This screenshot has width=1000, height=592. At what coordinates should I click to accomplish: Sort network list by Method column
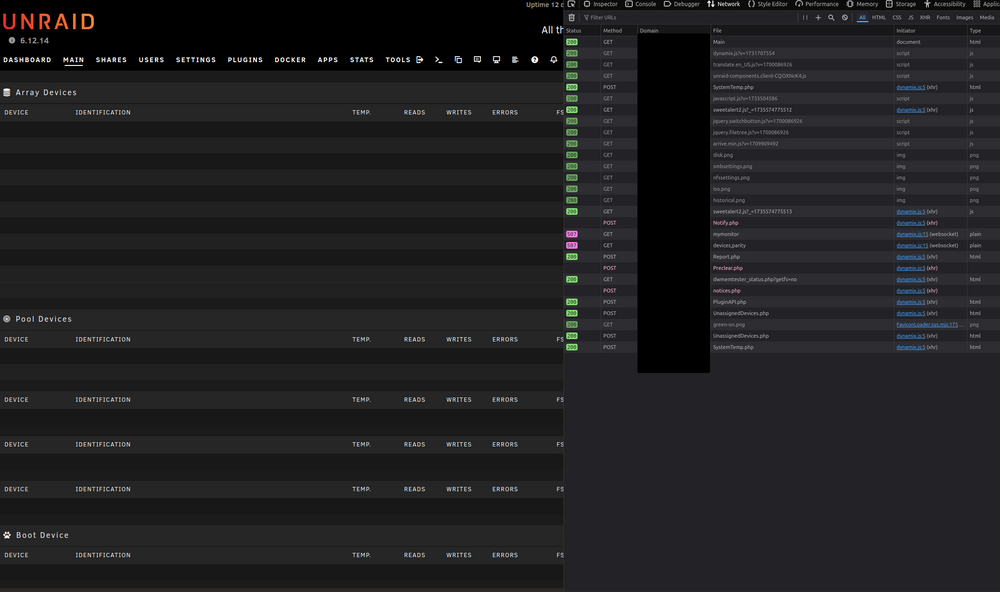pyautogui.click(x=619, y=31)
